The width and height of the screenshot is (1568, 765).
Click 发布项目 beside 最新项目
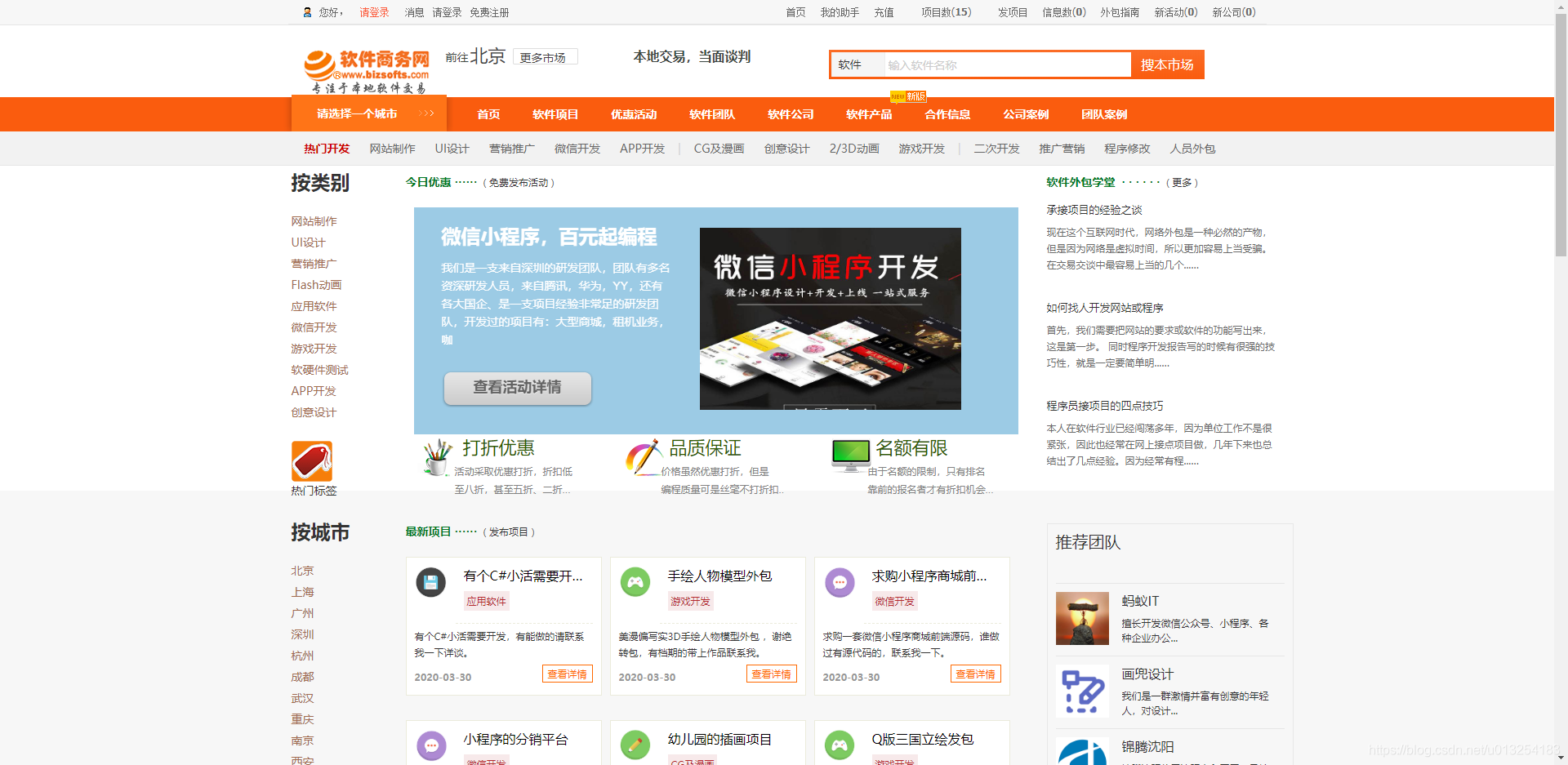tap(509, 532)
